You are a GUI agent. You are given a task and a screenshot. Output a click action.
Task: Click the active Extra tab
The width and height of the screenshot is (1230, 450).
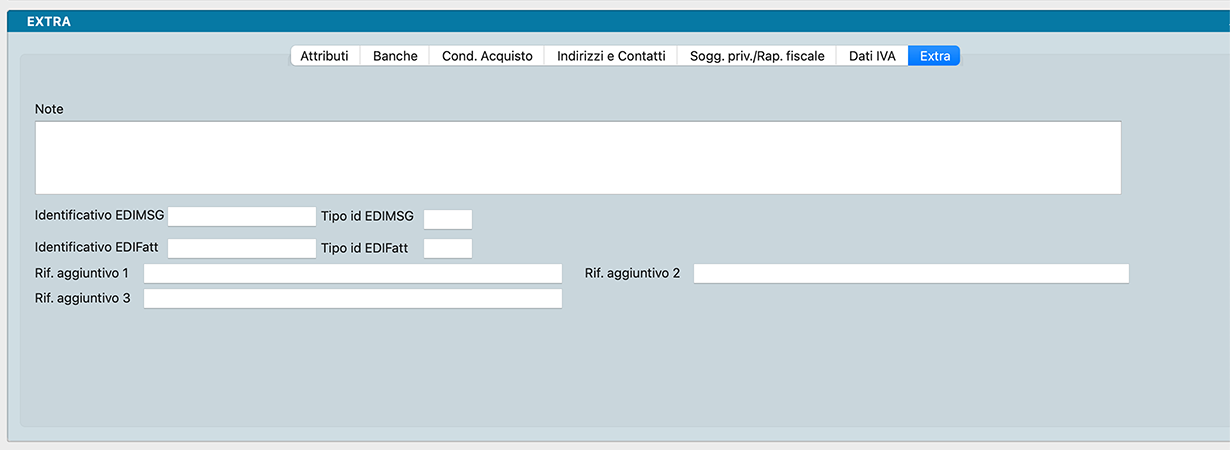(934, 57)
